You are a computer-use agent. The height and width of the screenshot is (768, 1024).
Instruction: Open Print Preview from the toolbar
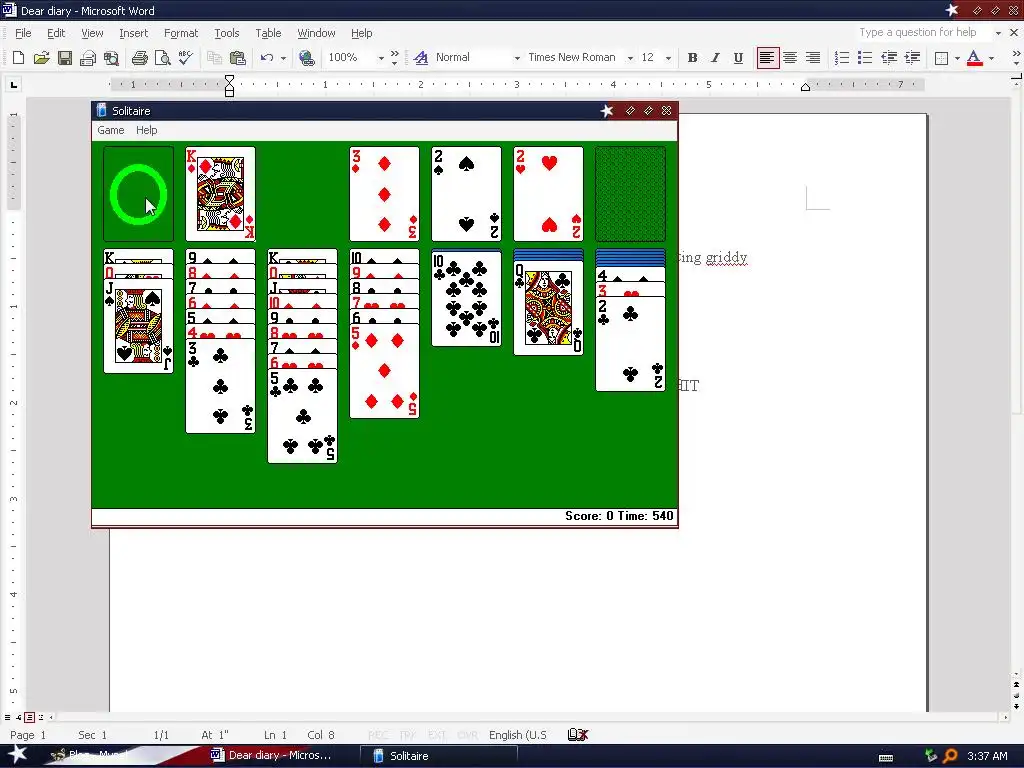(x=163, y=58)
